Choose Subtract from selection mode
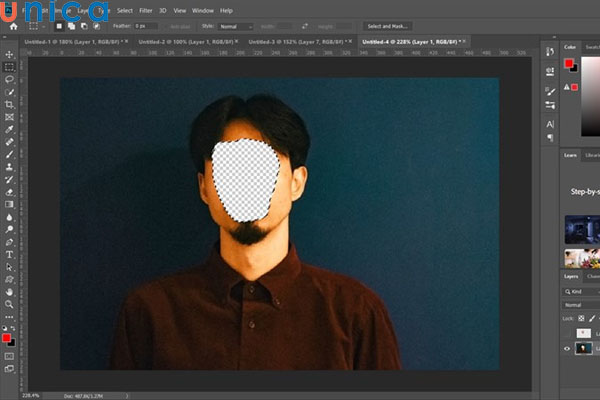Screen dimensions: 600x400 click(x=84, y=26)
